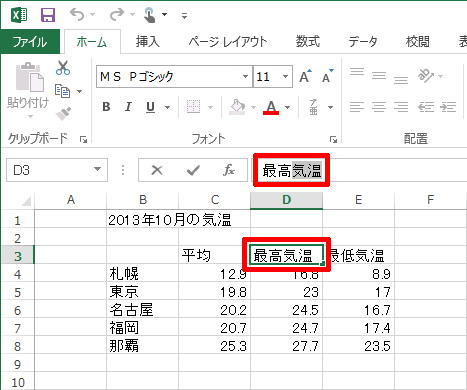Open Quick Access Toolbar customize menu
This screenshot has height=390, width=467.
[184, 15]
